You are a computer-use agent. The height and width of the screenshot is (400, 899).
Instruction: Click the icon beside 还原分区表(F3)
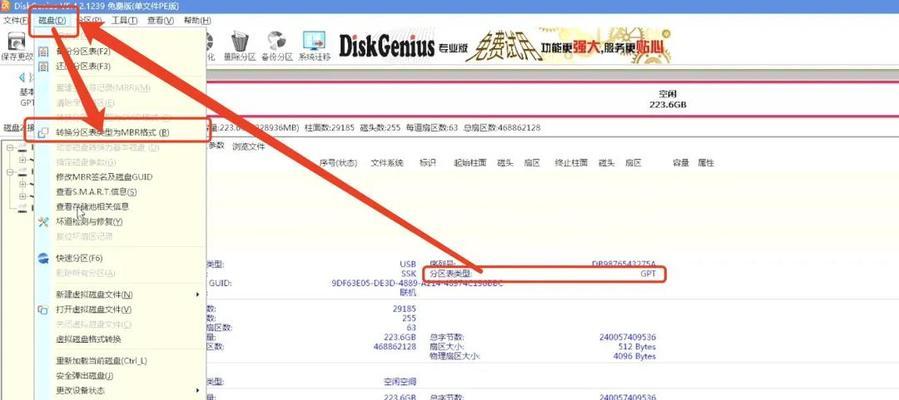(43, 66)
